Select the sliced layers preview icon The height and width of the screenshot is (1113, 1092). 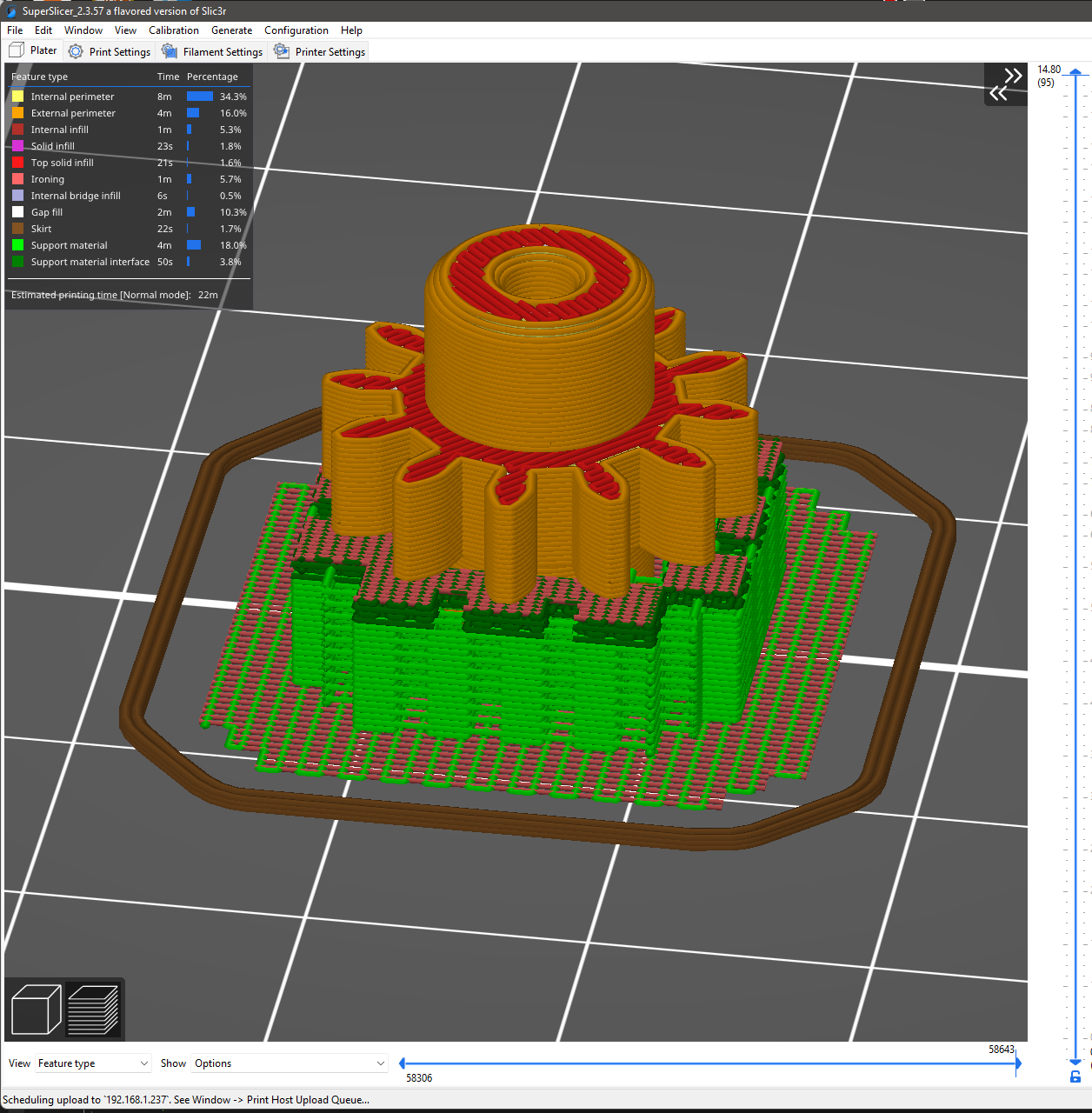(94, 1009)
